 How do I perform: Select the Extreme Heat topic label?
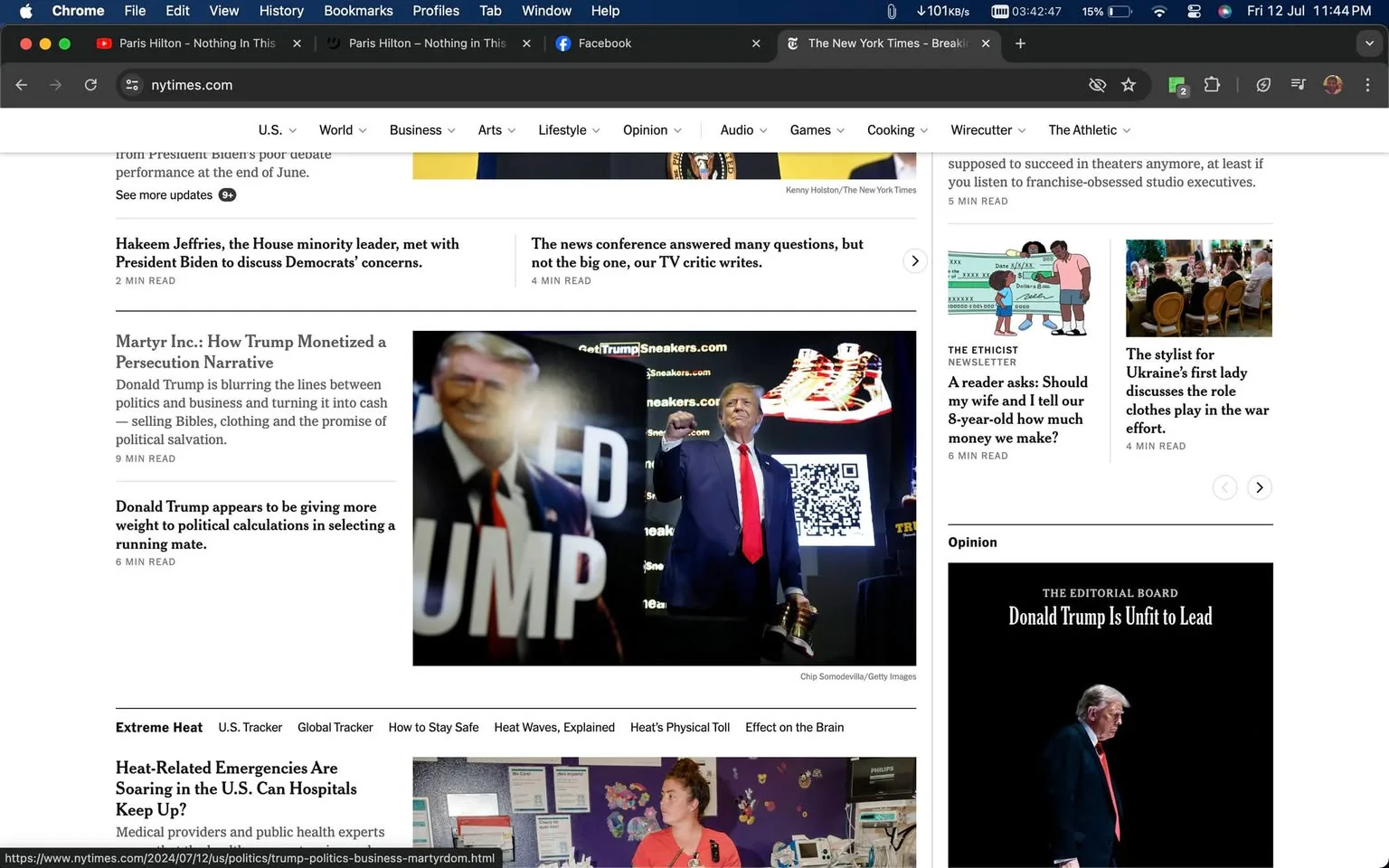click(x=159, y=728)
